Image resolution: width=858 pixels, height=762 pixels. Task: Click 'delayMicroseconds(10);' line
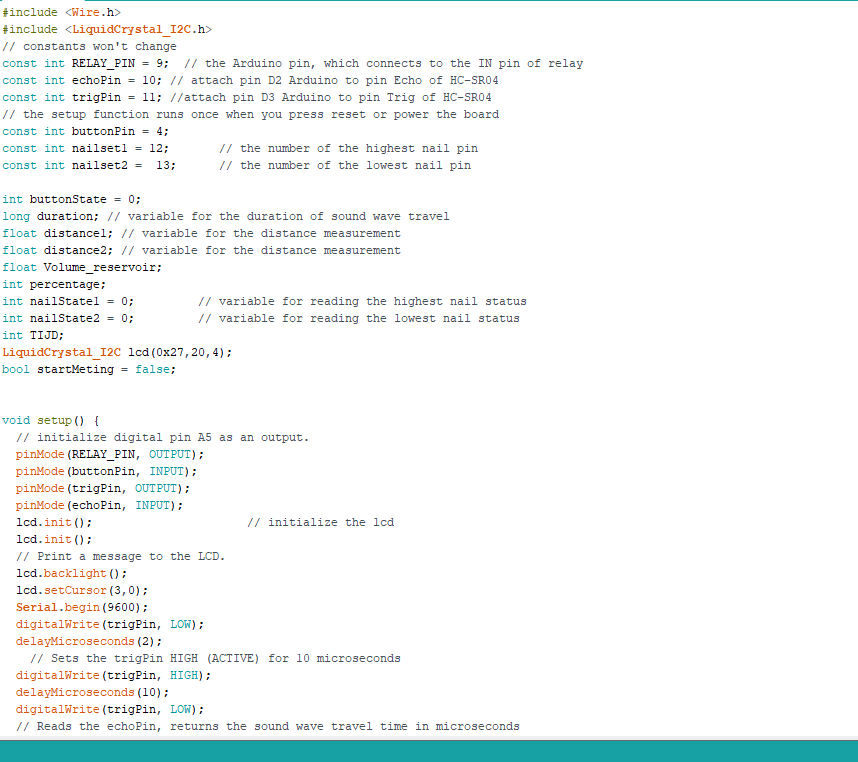(92, 692)
